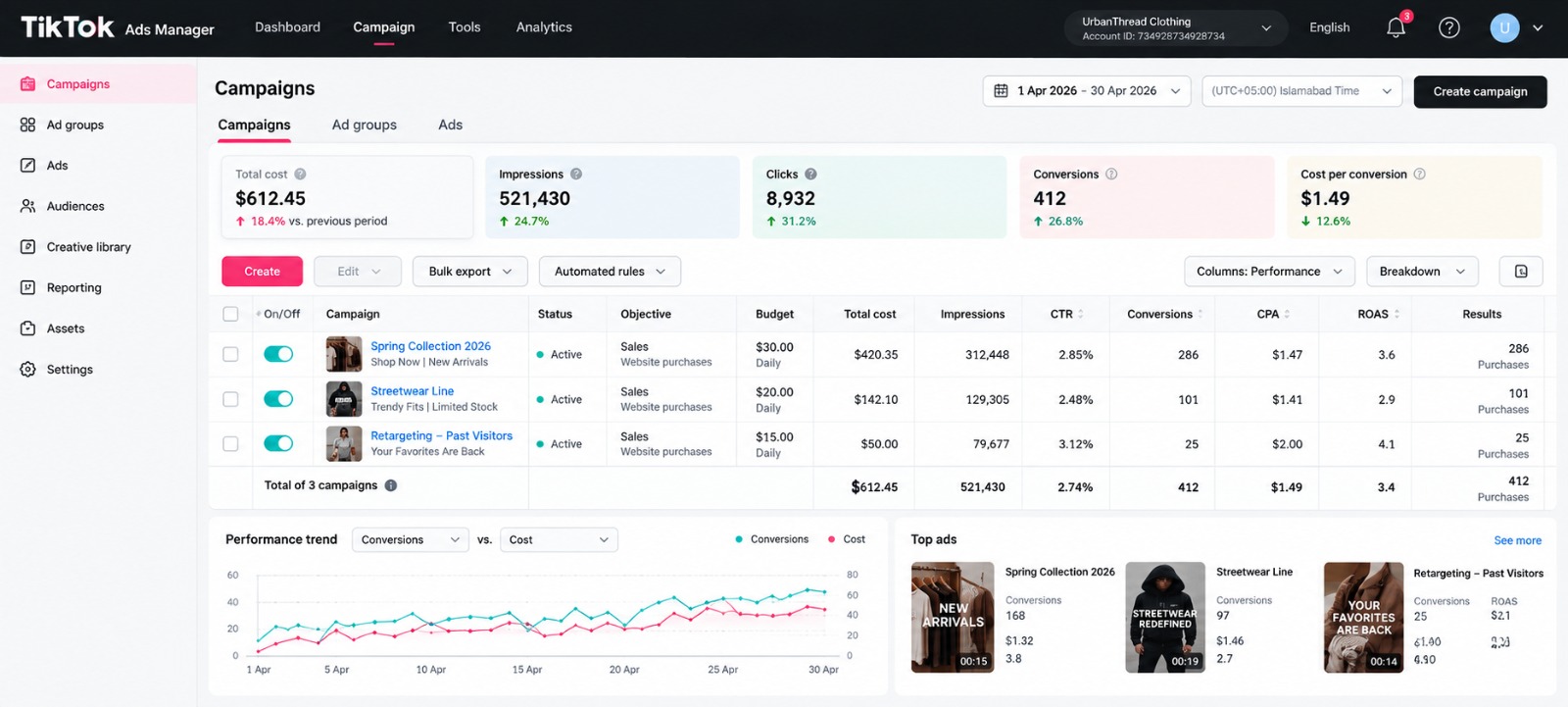This screenshot has height=707, width=1568.
Task: Open the Islamabad Time timezone dropdown
Action: 1301,91
